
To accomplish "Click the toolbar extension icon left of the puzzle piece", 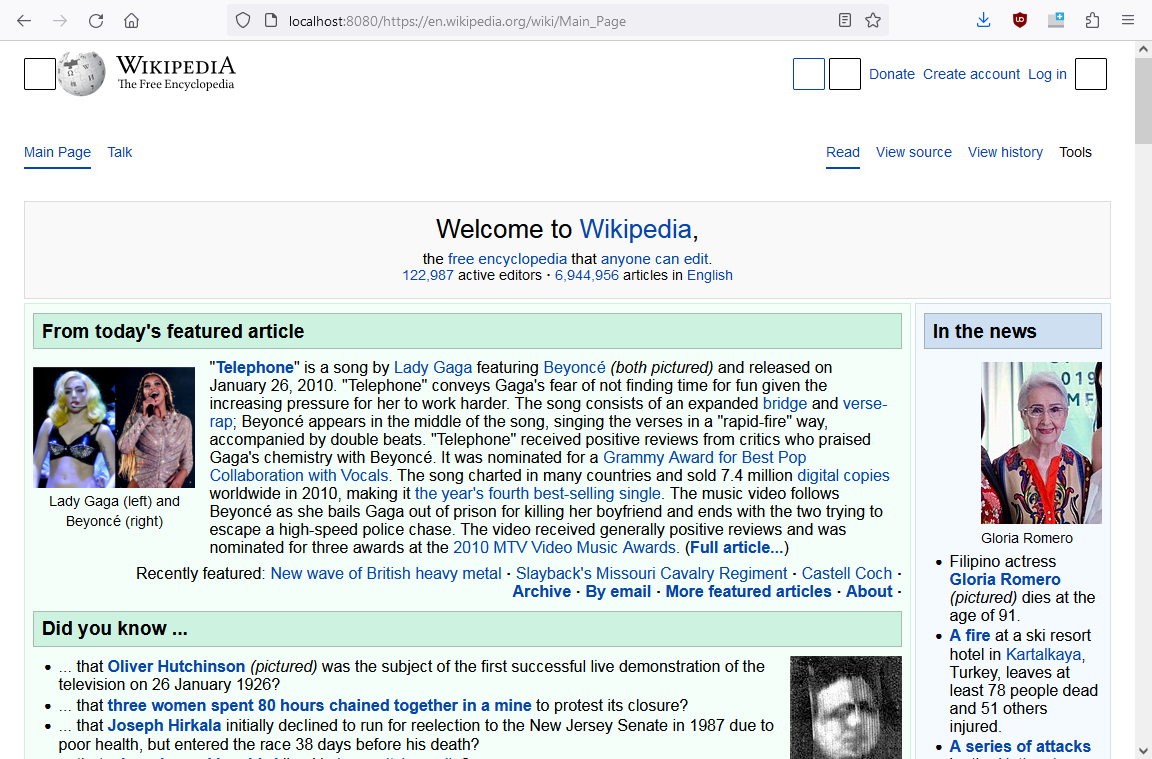I will [x=1056, y=21].
